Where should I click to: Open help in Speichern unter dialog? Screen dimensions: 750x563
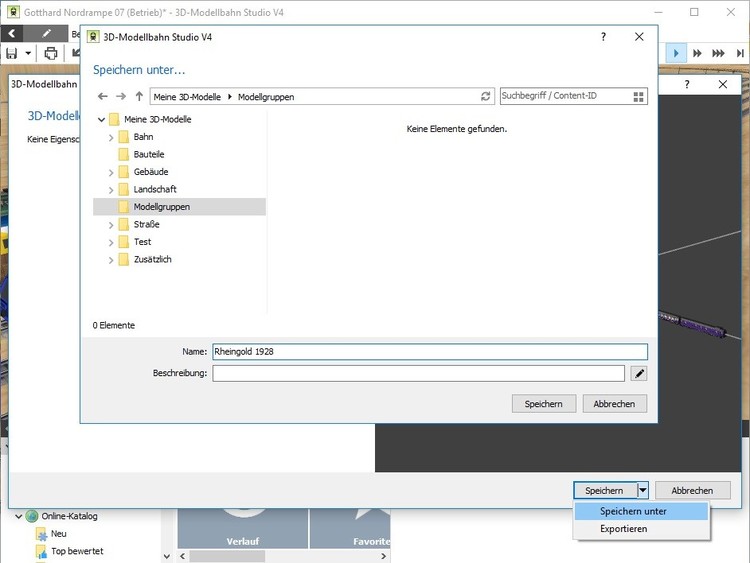pyautogui.click(x=604, y=37)
